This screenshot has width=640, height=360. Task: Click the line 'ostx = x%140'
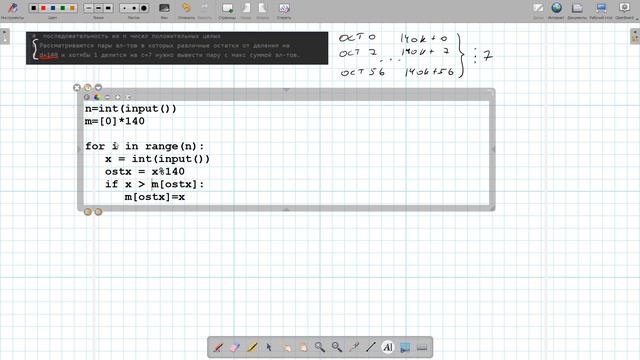[x=144, y=171]
